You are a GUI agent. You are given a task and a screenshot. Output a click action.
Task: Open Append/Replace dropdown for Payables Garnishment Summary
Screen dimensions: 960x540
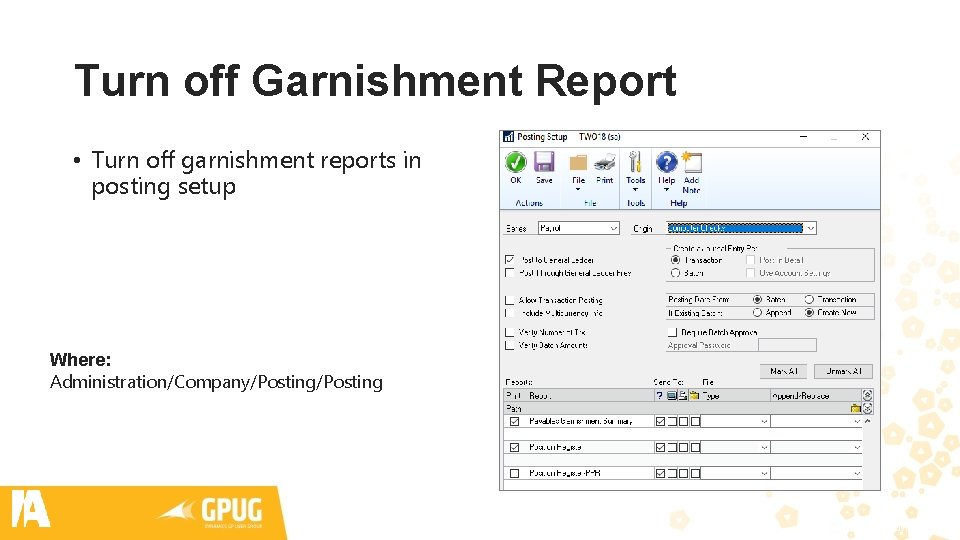coord(857,421)
